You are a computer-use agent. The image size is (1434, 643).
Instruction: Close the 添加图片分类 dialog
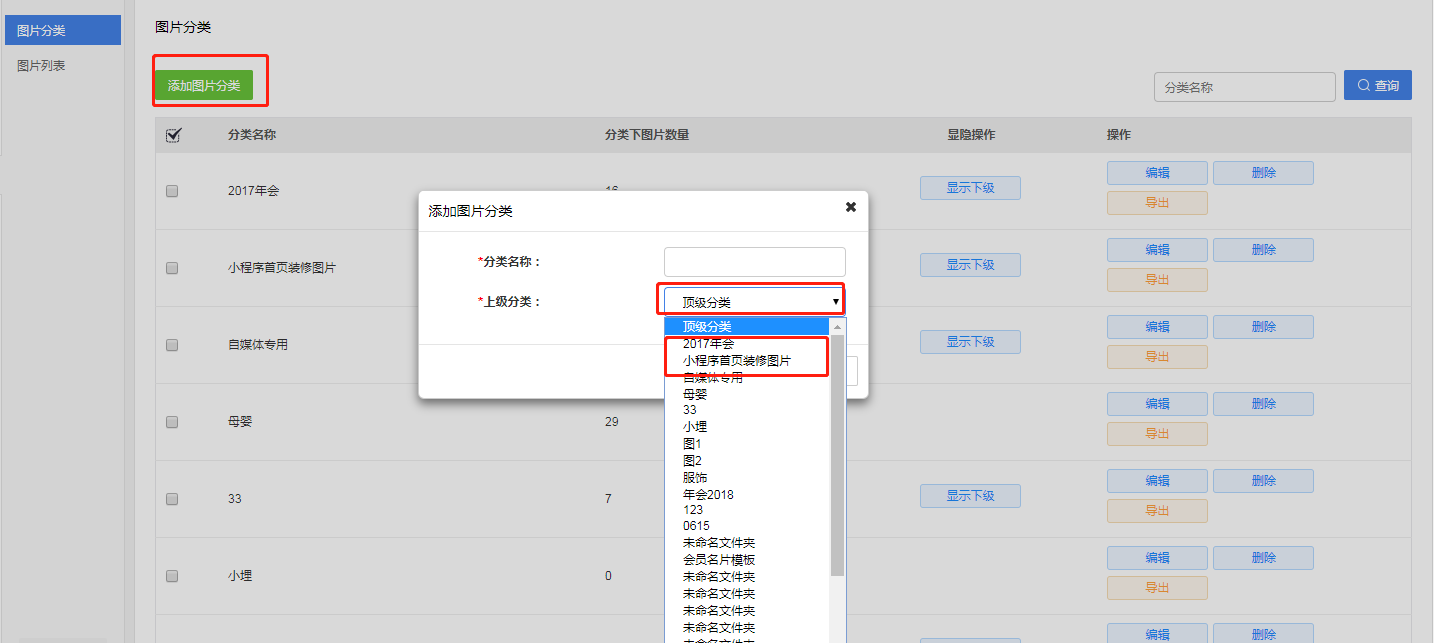[x=851, y=207]
